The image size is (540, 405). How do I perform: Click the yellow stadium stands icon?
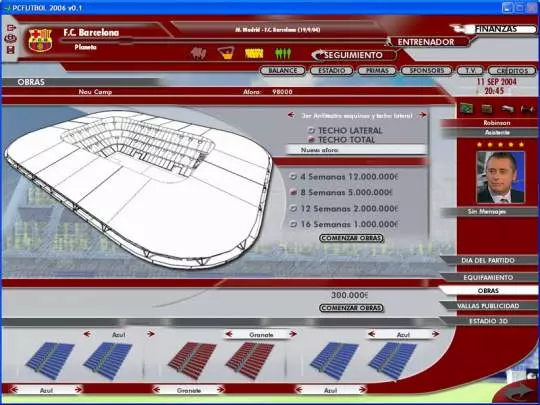[254, 53]
